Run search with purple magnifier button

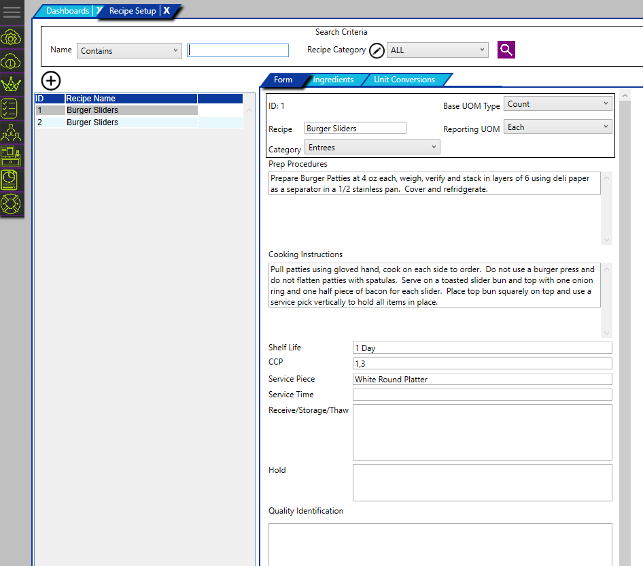click(x=507, y=50)
